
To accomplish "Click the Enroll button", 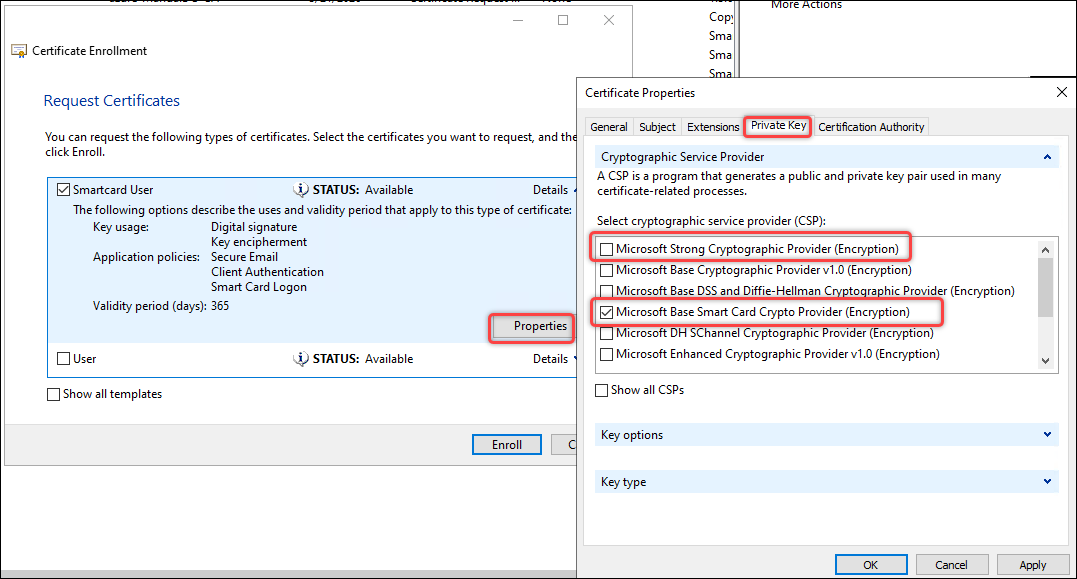I will tap(506, 444).
